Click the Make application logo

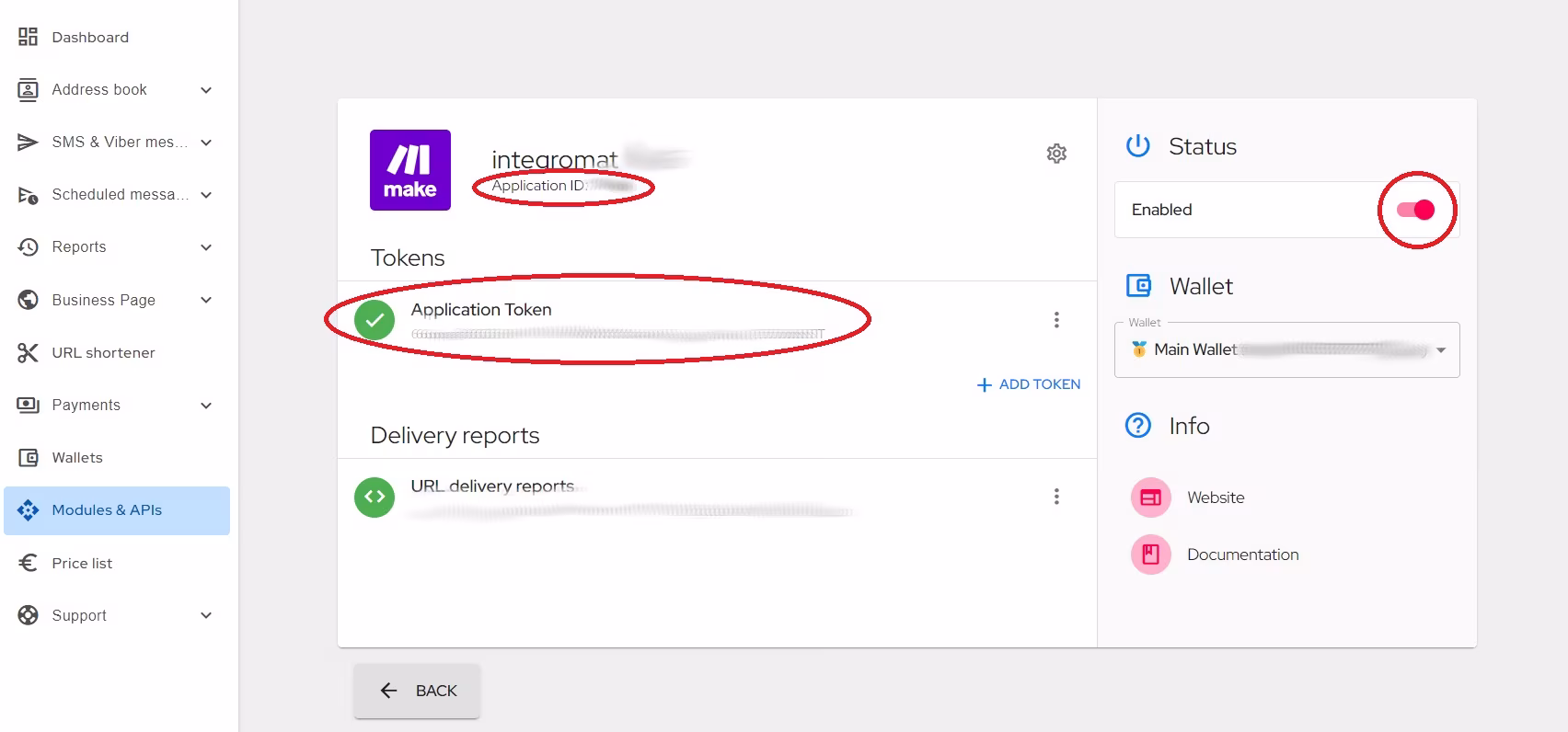tap(410, 170)
